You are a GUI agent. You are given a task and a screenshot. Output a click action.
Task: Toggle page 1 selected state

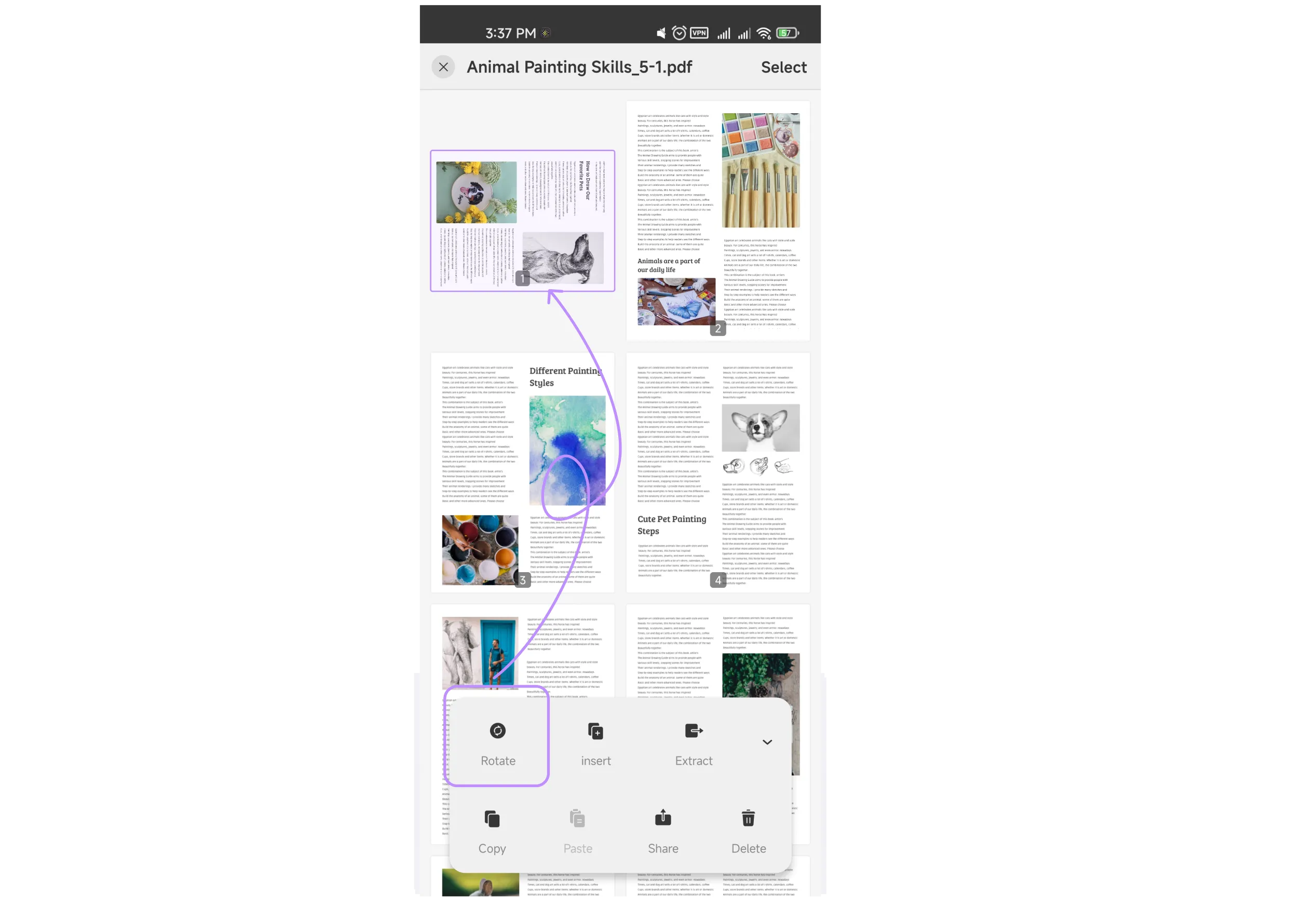pos(521,221)
